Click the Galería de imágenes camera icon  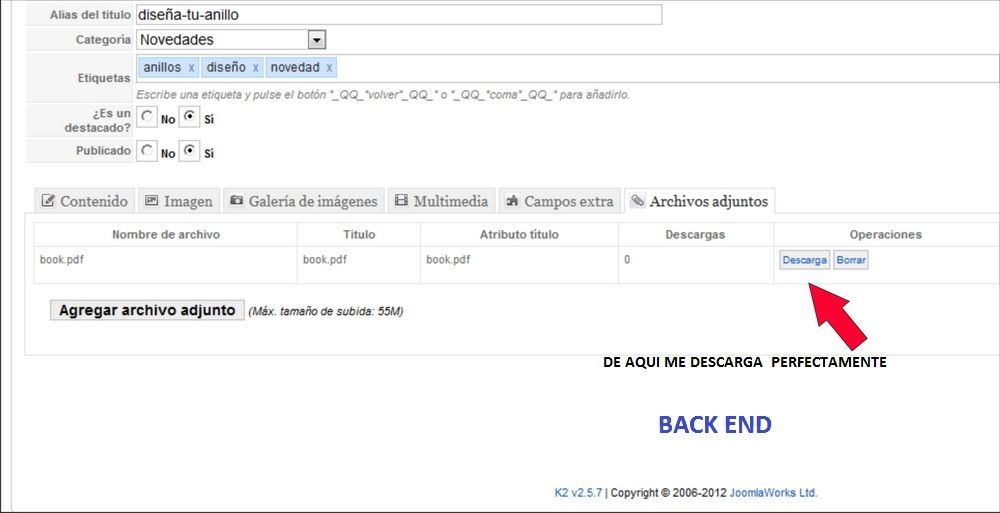236,201
